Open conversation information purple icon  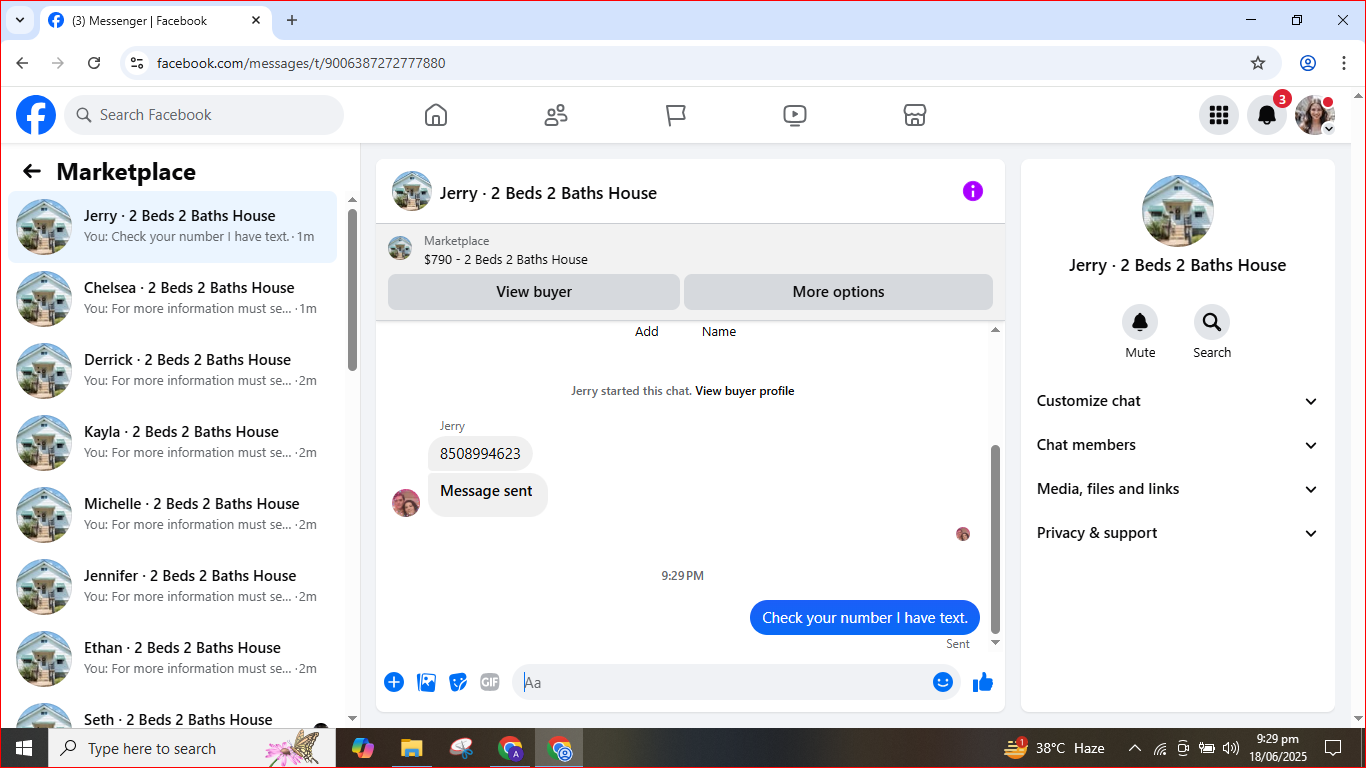pos(973,191)
